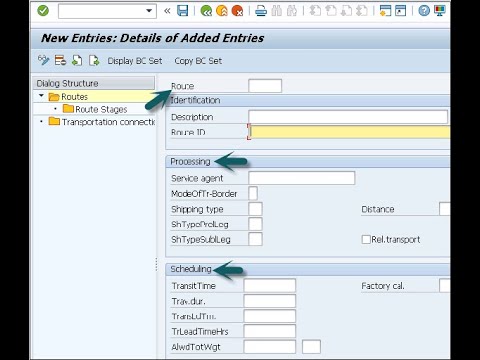
Task: Collapse the Routes tree node arrow
Action: pyautogui.click(x=41, y=96)
